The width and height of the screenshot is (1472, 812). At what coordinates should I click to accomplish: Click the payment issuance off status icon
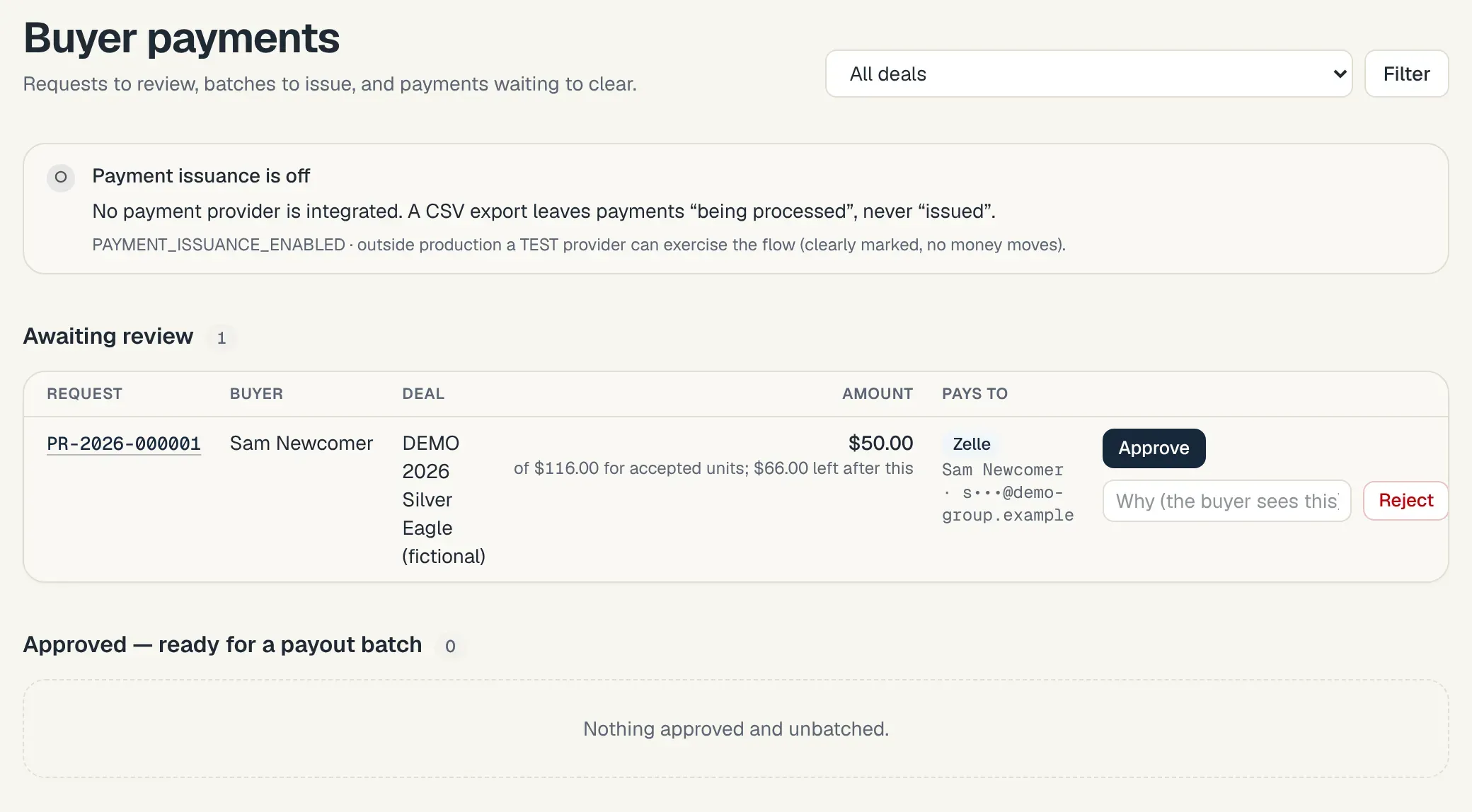[61, 177]
